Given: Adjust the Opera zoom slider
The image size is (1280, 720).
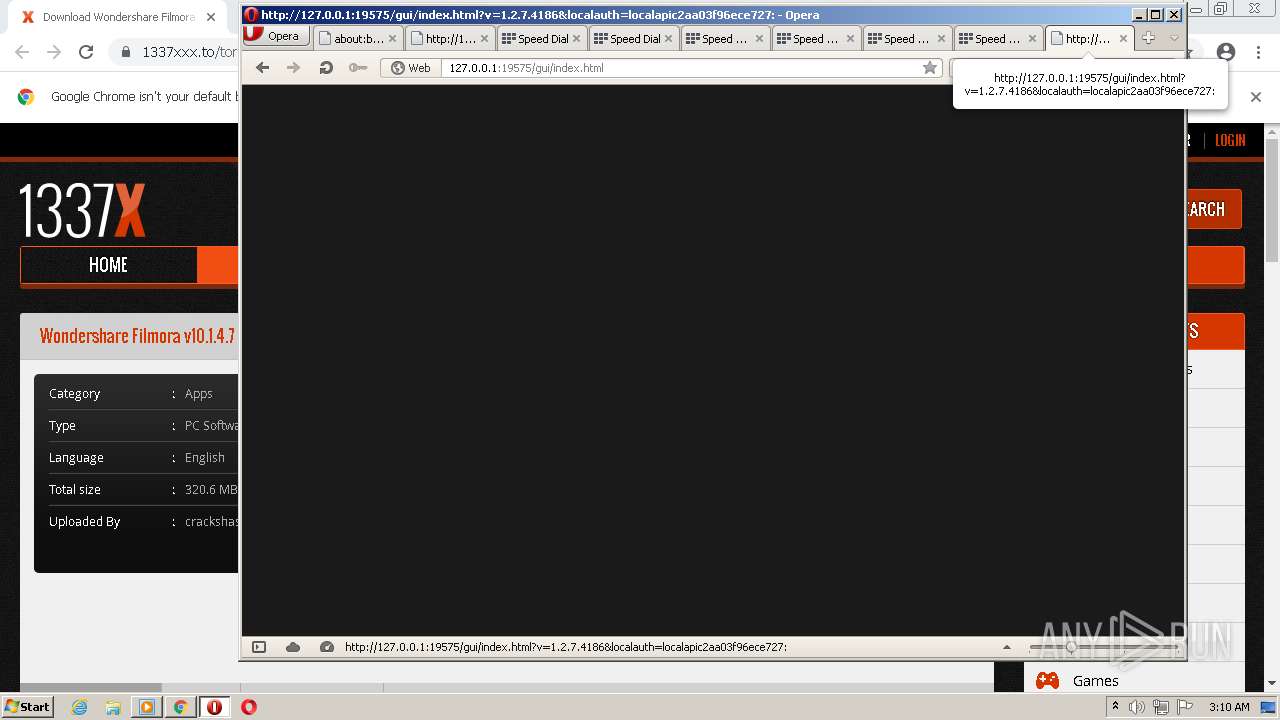Looking at the screenshot, I should click(x=1071, y=647).
